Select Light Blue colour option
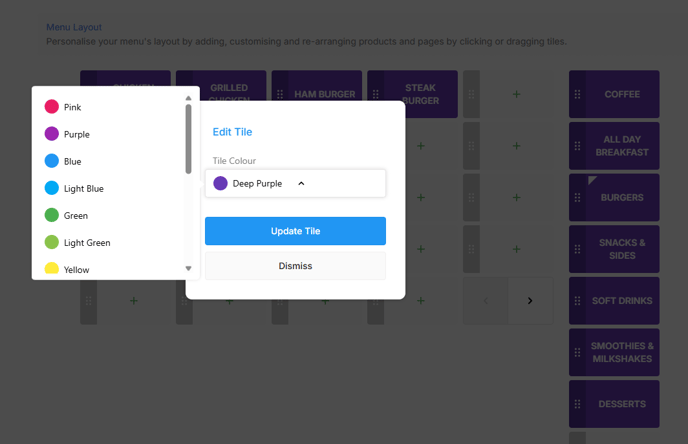This screenshot has height=444, width=688. 83,188
